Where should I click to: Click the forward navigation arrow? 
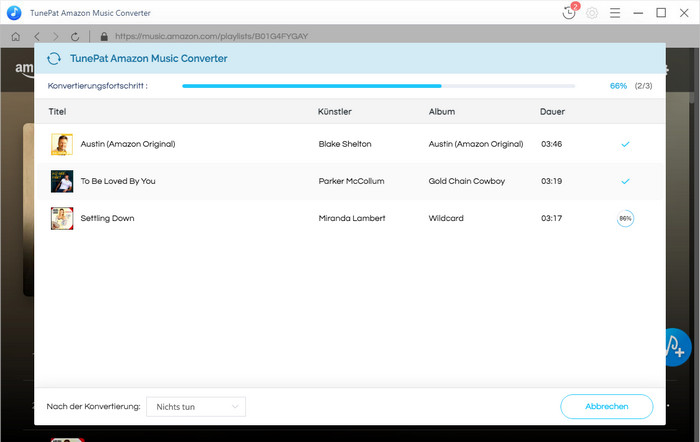55,37
